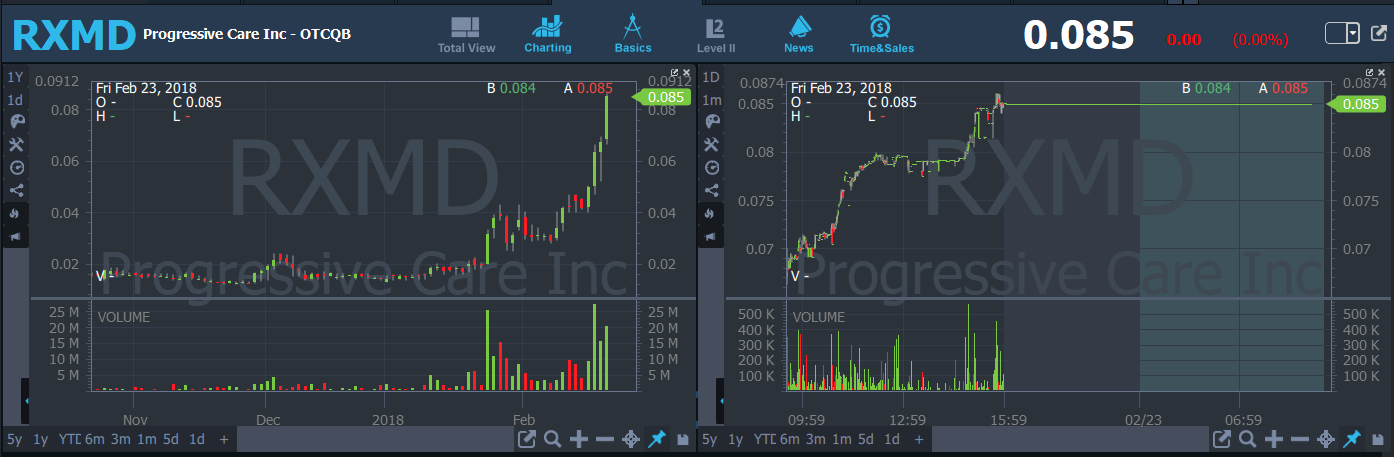The image size is (1394, 457).
Task: Open the Charting section
Action: [548, 35]
